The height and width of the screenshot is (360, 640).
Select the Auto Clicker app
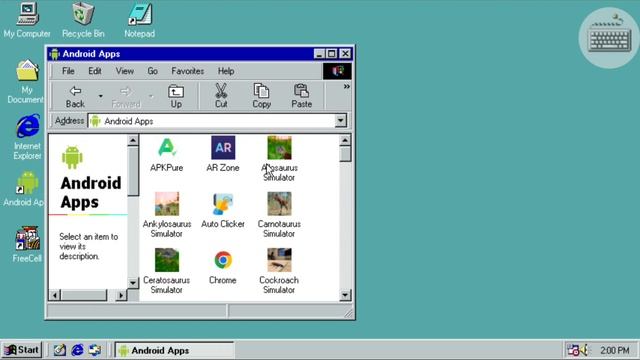coord(223,204)
